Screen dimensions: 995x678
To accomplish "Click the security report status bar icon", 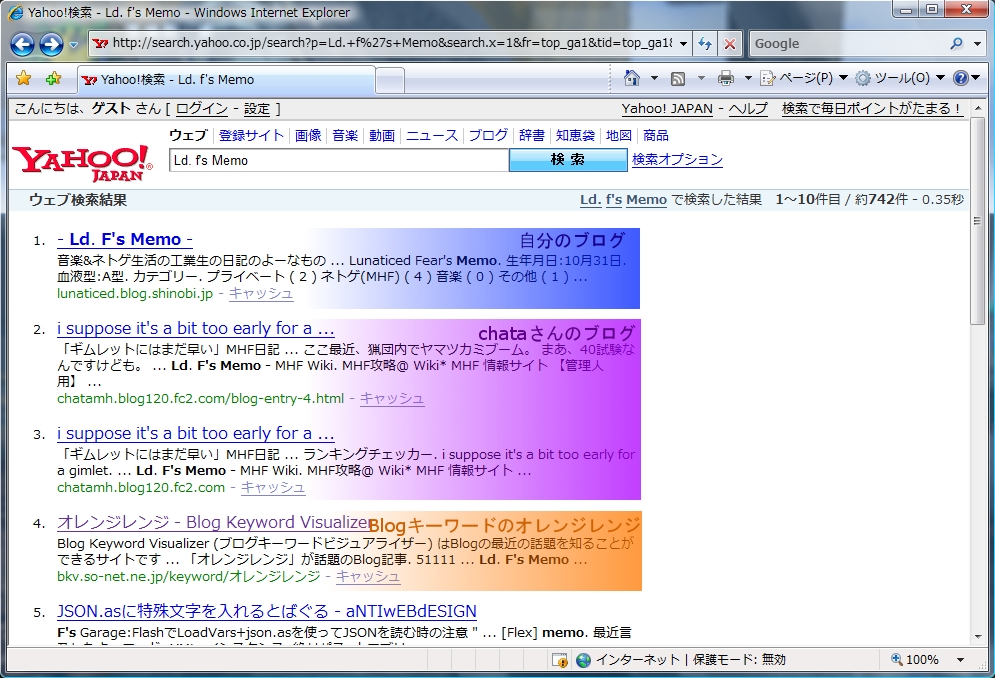I will pyautogui.click(x=560, y=660).
